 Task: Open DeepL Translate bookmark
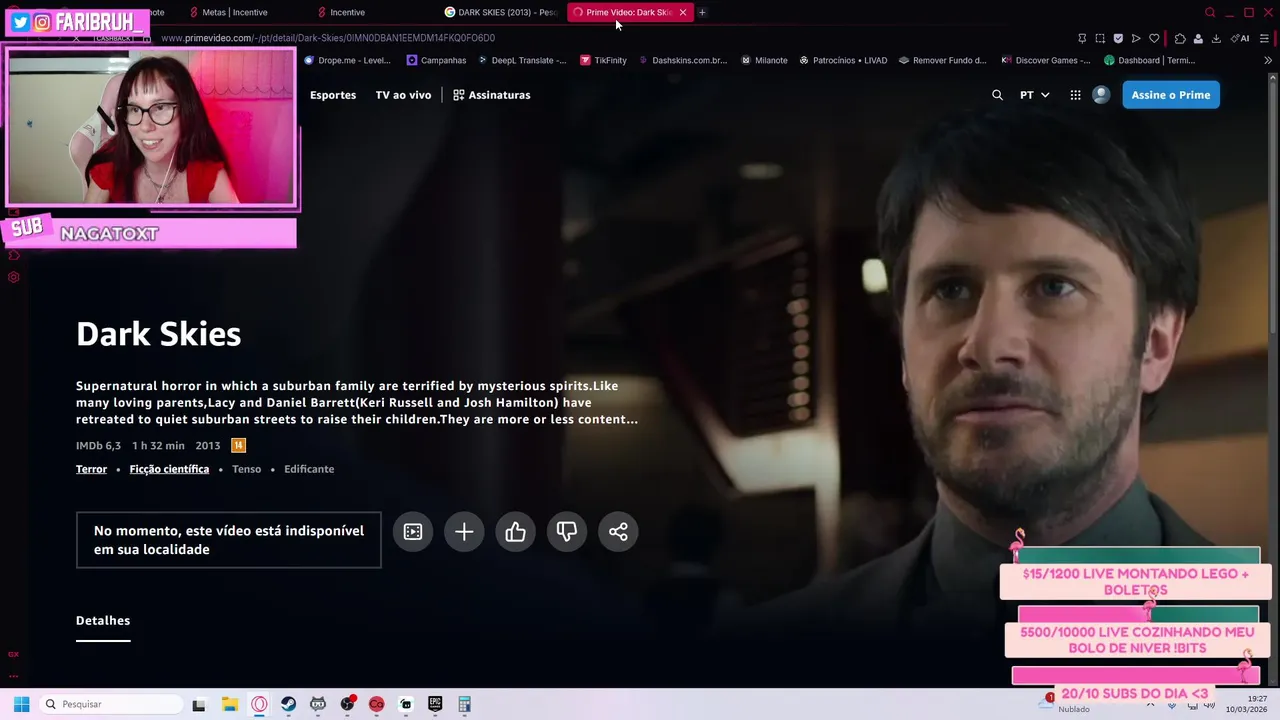point(521,60)
